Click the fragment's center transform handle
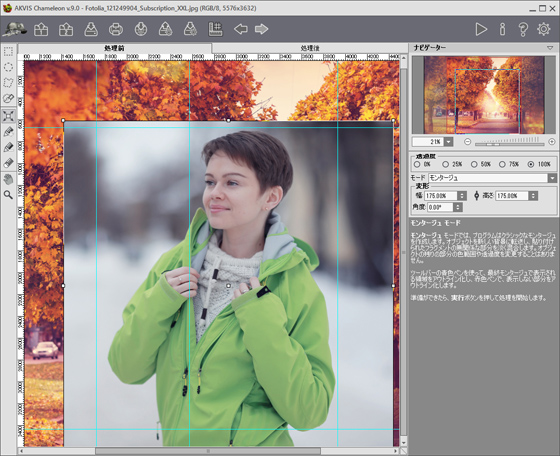Viewport: 560px width, 456px height. coord(229,286)
